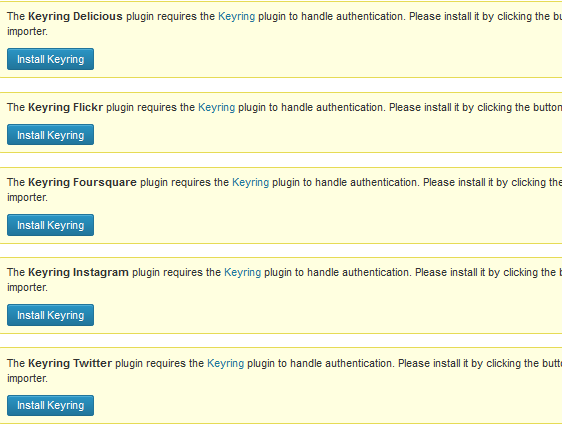The image size is (562, 424).
Task: Open the Keyring link in Instagram notice
Action: click(x=243, y=273)
